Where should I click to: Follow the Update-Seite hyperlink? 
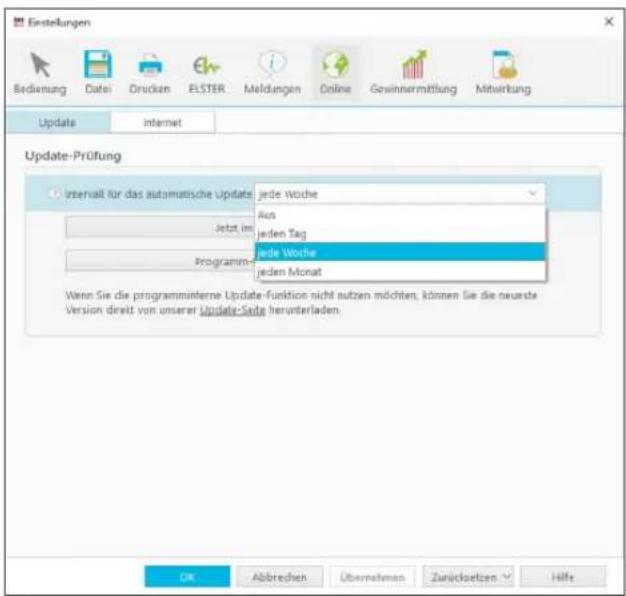[232, 310]
